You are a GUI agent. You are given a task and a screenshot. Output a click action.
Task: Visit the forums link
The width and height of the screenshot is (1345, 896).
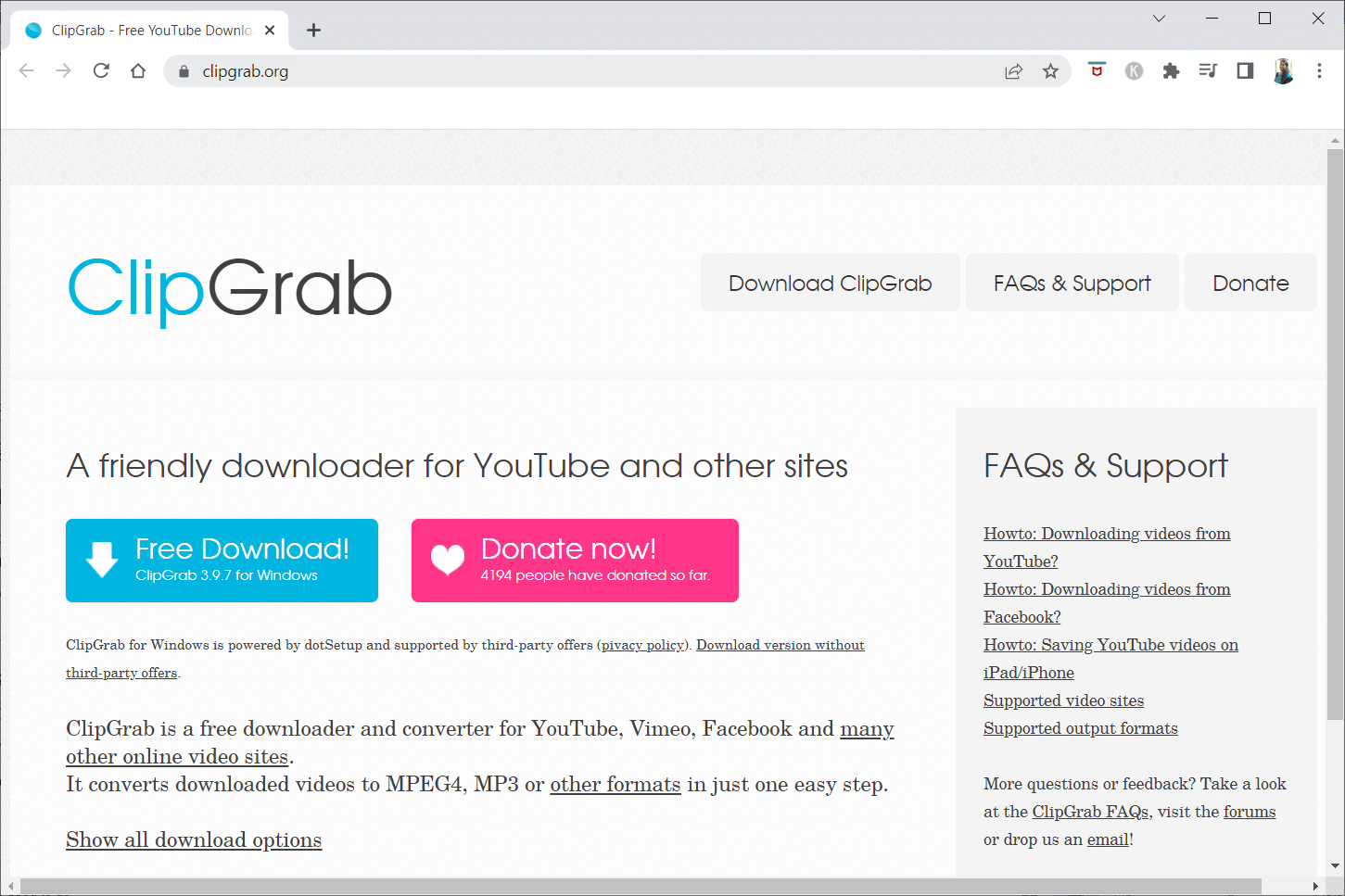pos(1250,812)
